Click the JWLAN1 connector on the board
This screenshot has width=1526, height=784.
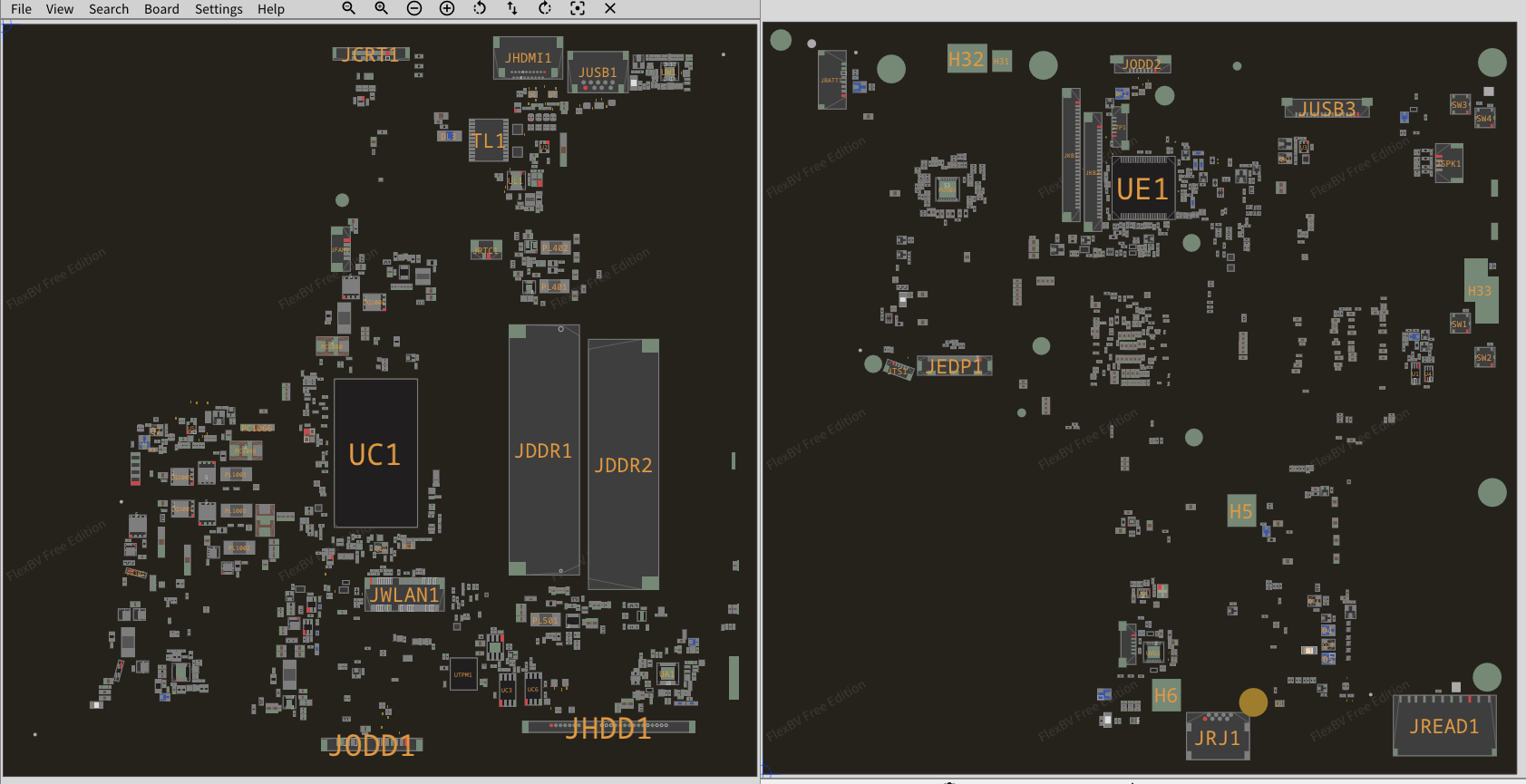404,595
